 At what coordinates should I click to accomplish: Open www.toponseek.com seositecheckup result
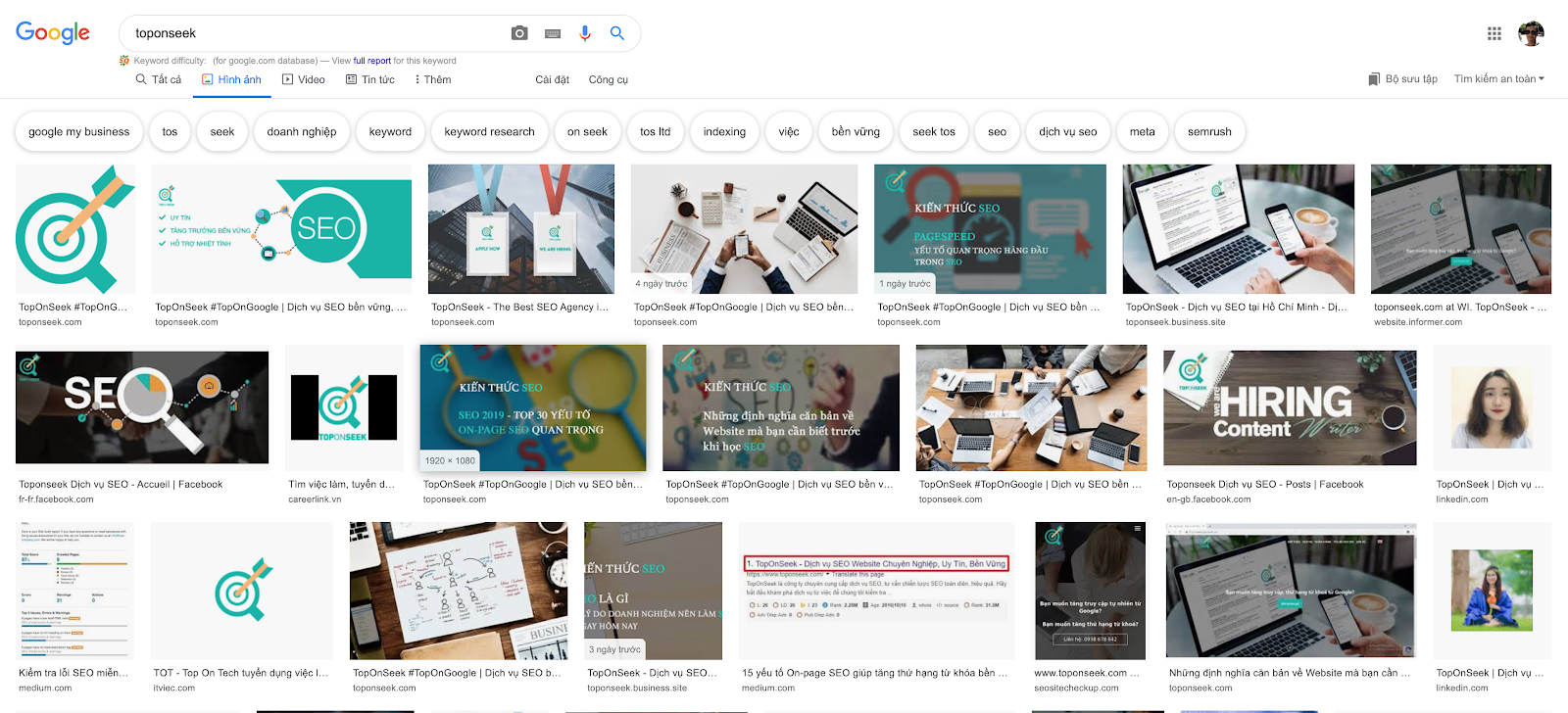(x=1088, y=673)
